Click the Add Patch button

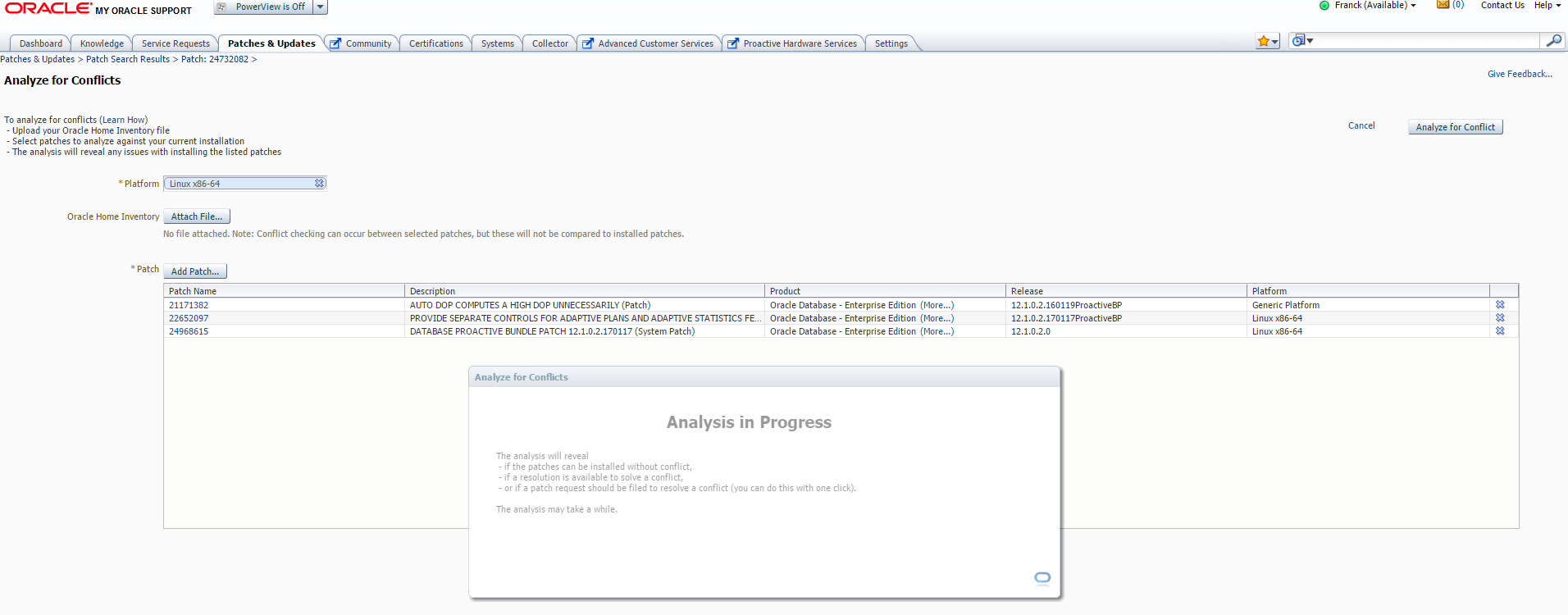click(x=194, y=271)
